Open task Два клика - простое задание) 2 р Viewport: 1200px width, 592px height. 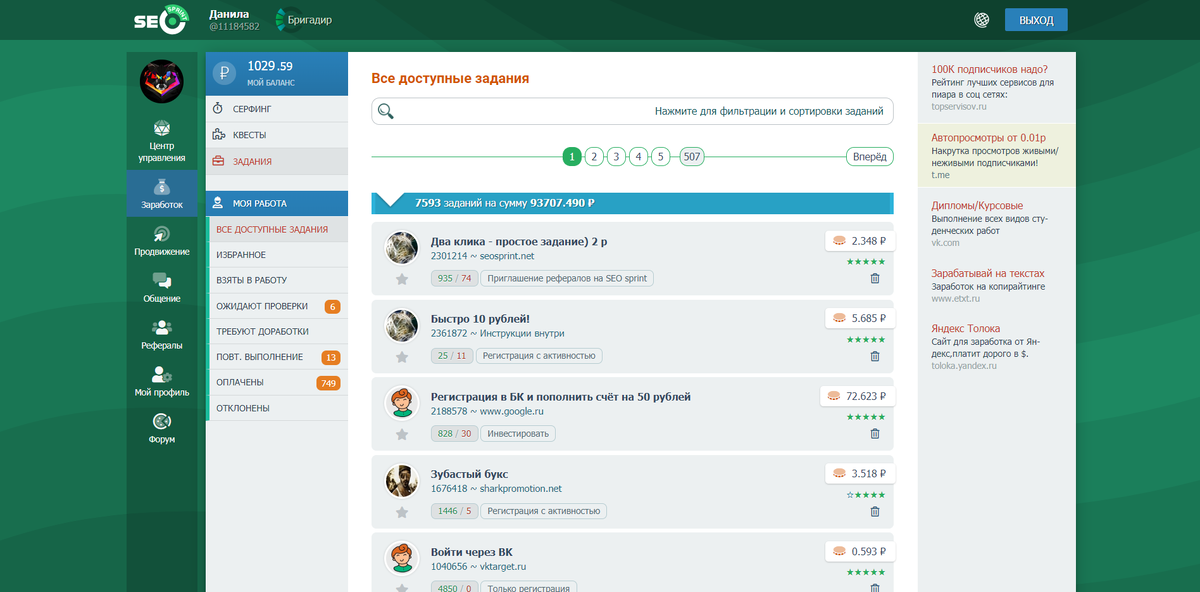(518, 241)
